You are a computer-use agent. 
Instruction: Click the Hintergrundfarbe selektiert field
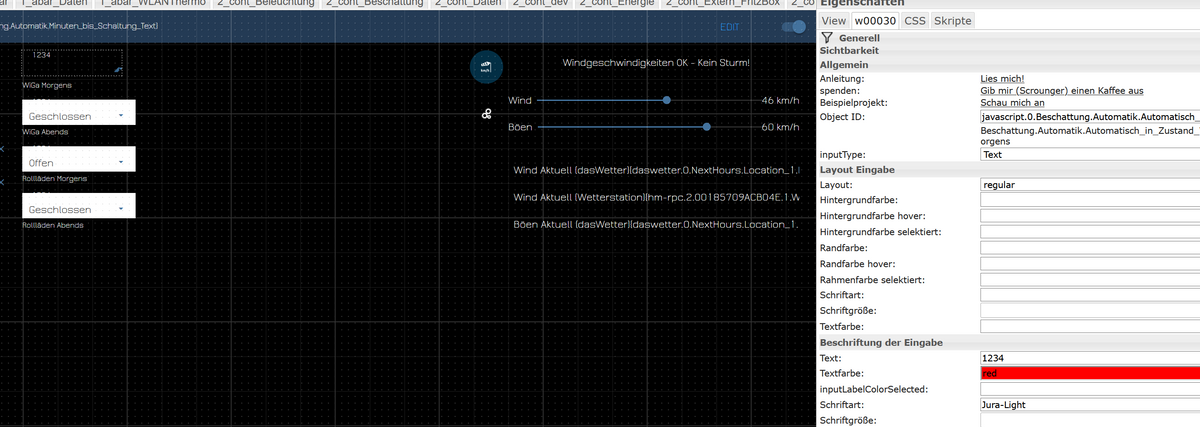coord(1090,232)
